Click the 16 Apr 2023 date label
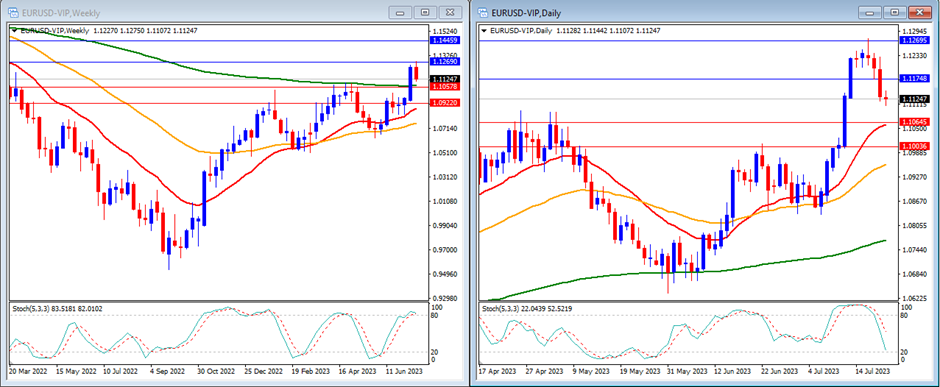Viewport: 940px width, 387px height. tap(357, 371)
